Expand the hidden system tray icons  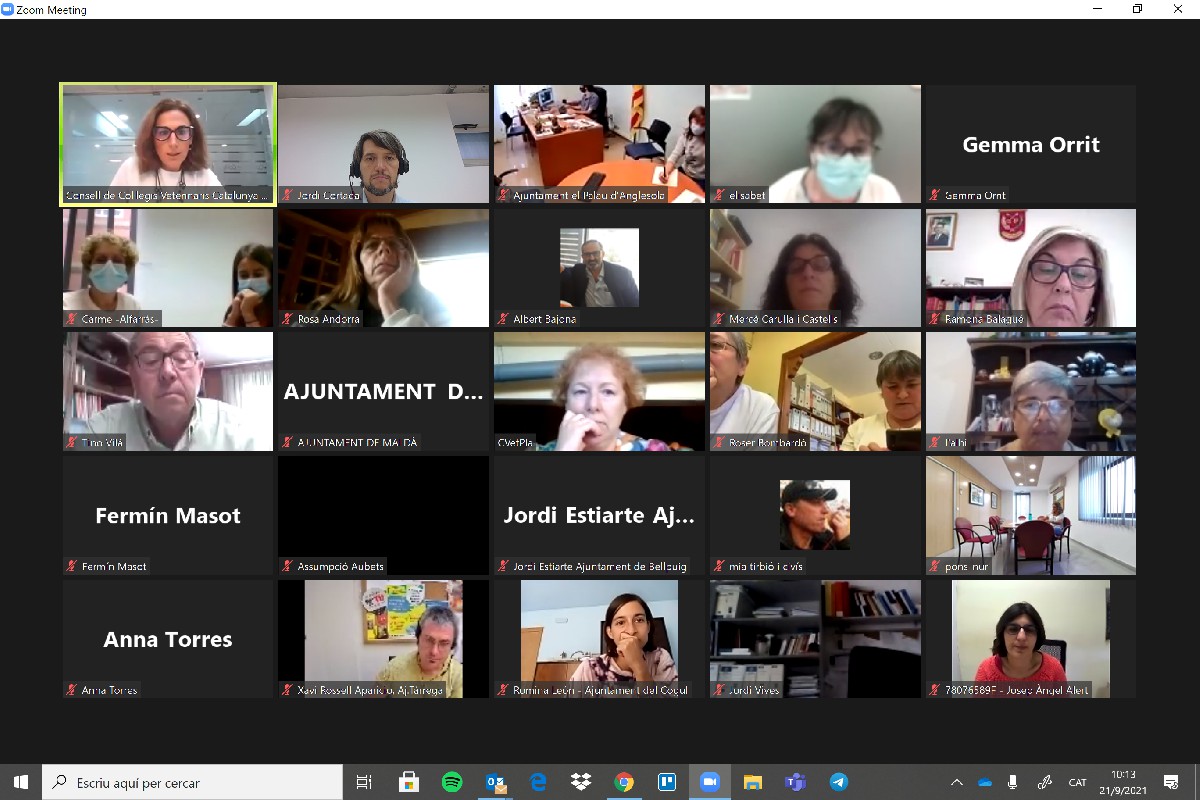[x=957, y=782]
